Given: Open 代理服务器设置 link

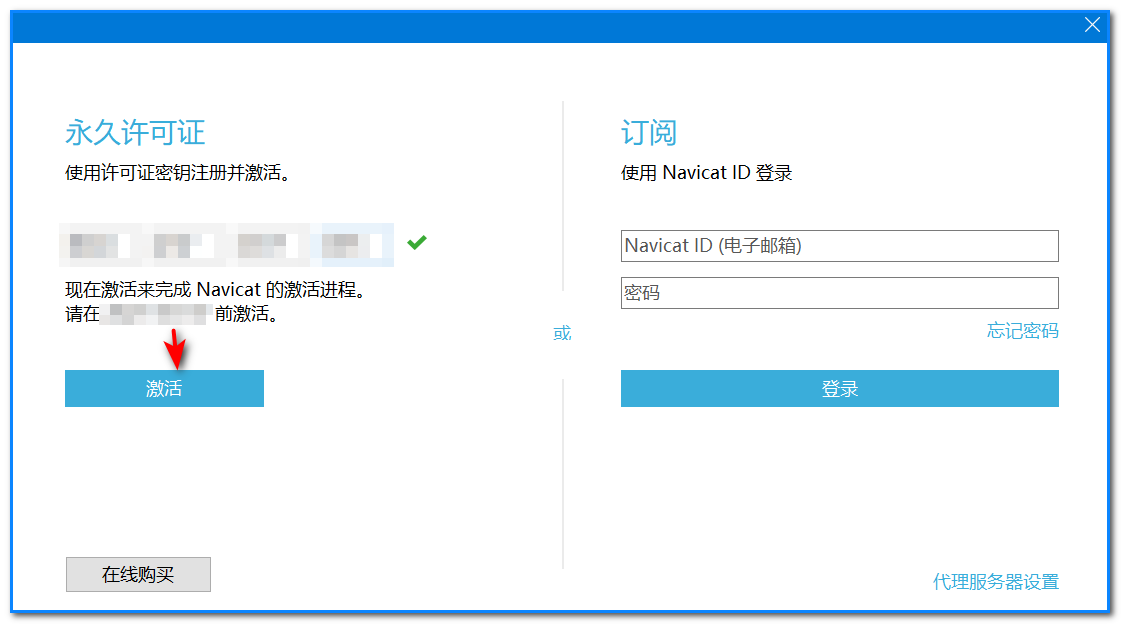Looking at the screenshot, I should pyautogui.click(x=995, y=582).
